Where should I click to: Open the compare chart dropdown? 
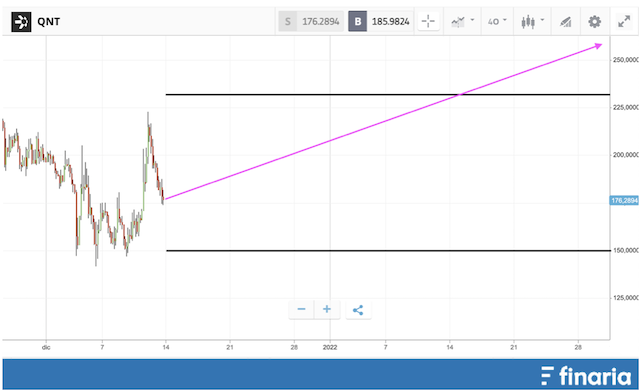(462, 21)
